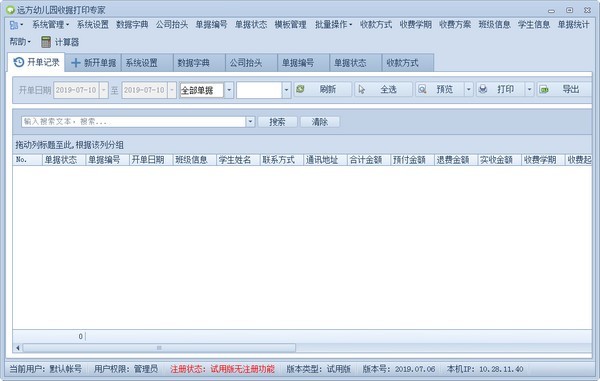Expand the 预览 split-button arrow
This screenshot has height=381, width=600.
(468, 90)
